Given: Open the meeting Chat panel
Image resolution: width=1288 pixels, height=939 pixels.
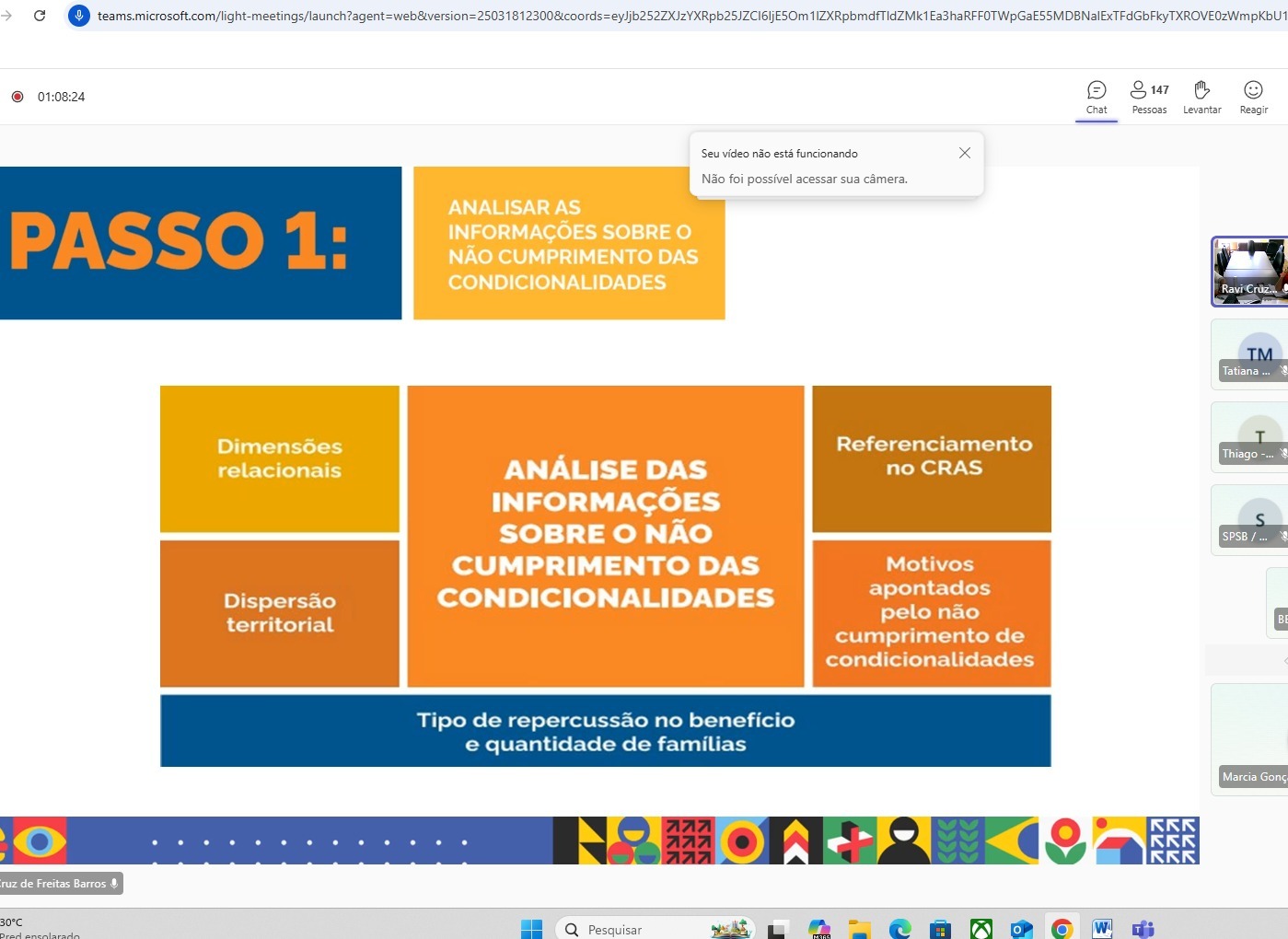Looking at the screenshot, I should [1096, 97].
